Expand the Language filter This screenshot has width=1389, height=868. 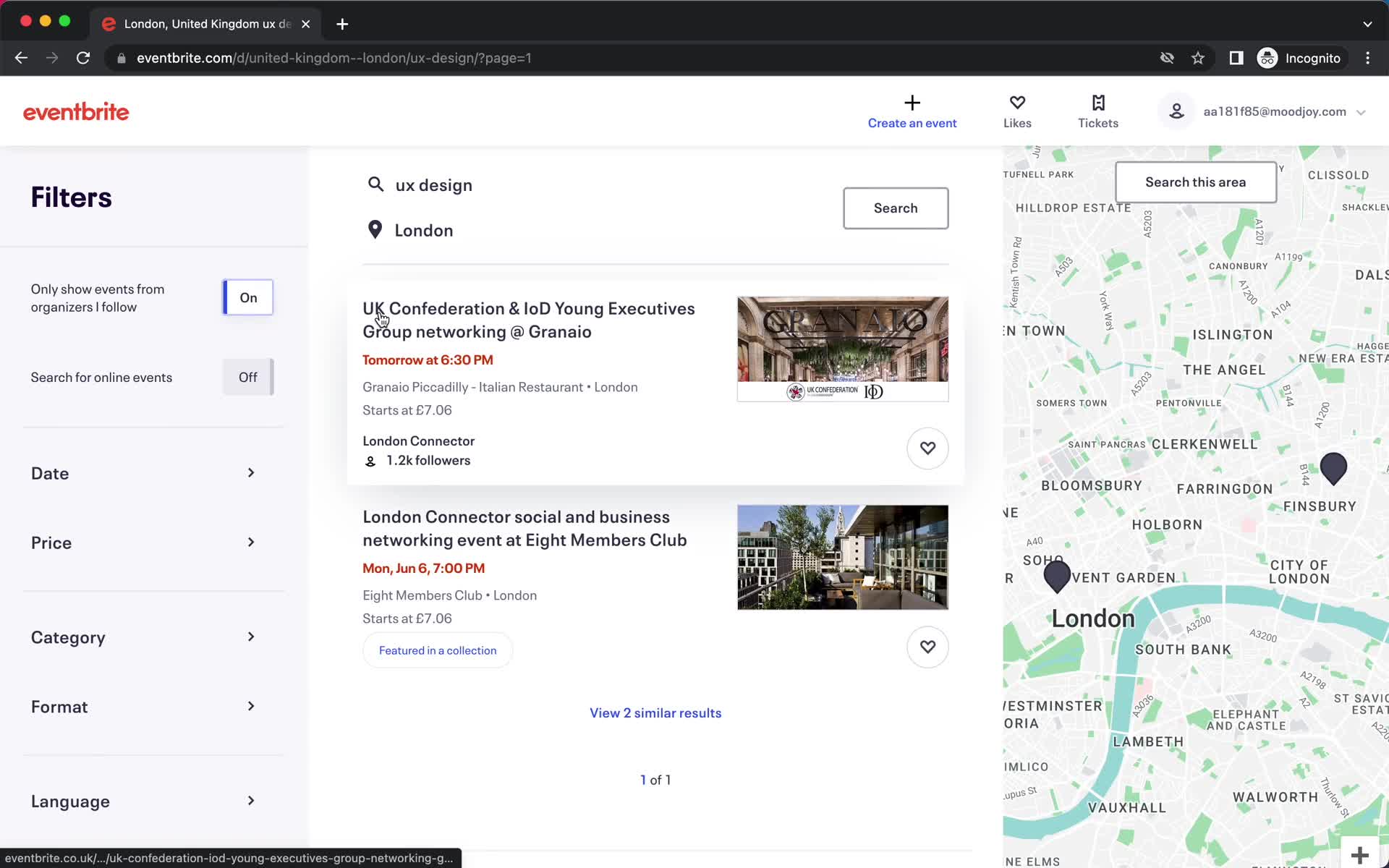[x=143, y=801]
